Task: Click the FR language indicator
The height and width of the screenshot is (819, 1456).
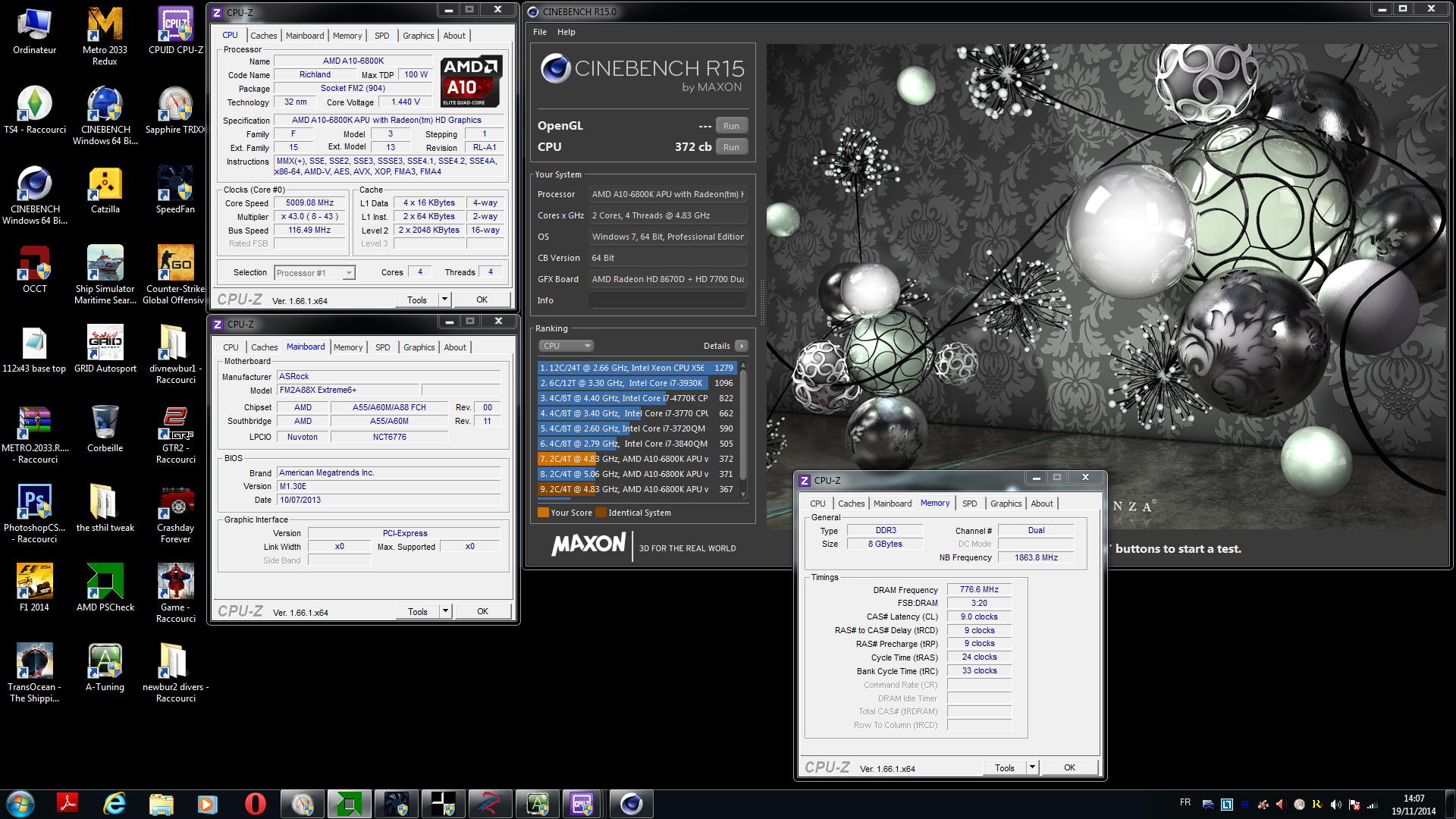Action: pos(1185,802)
